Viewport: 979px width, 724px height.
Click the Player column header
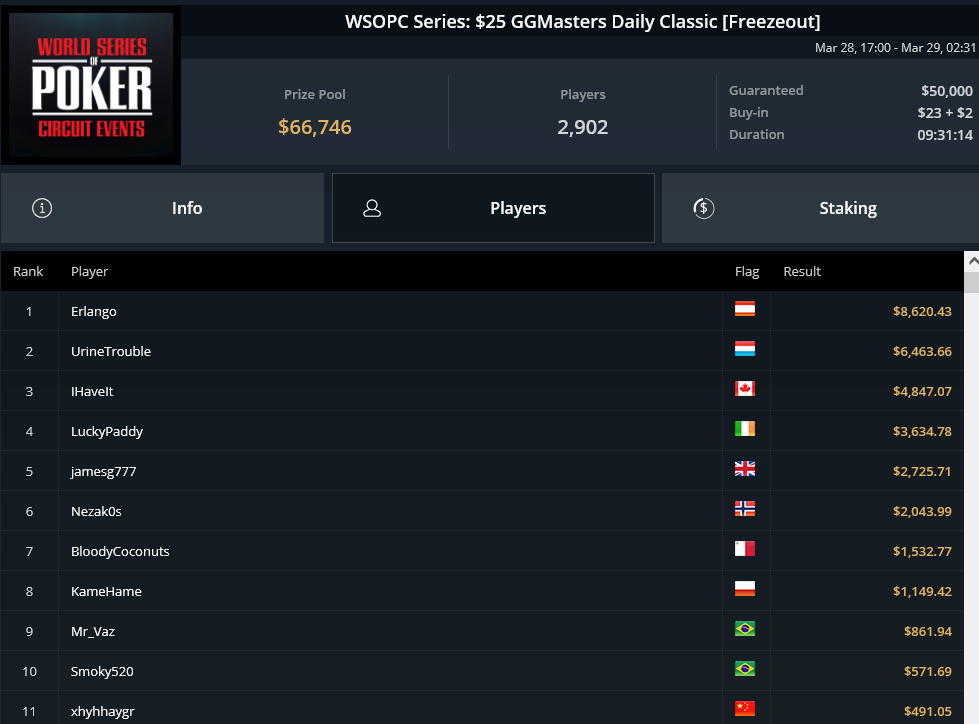click(89, 272)
